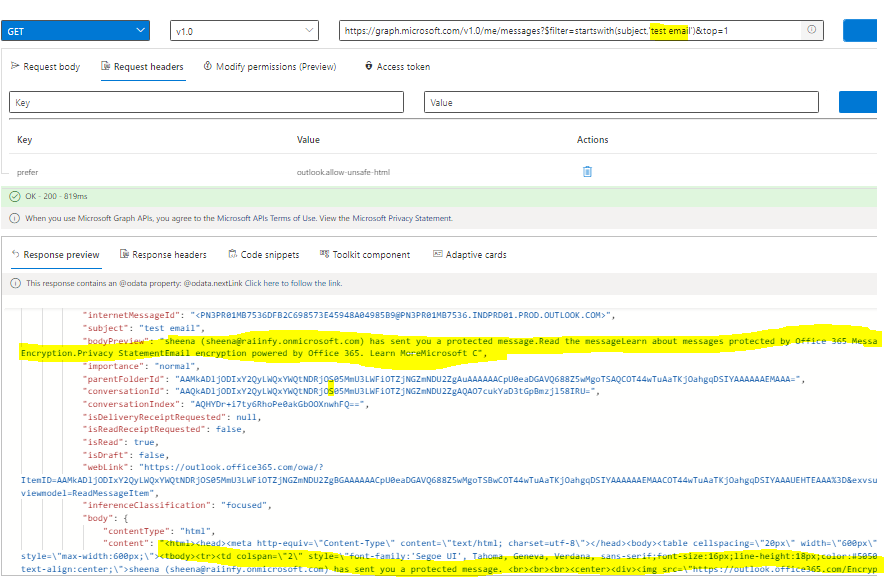
Task: Click the bodyPreview highlighted text
Action: pos(449,347)
